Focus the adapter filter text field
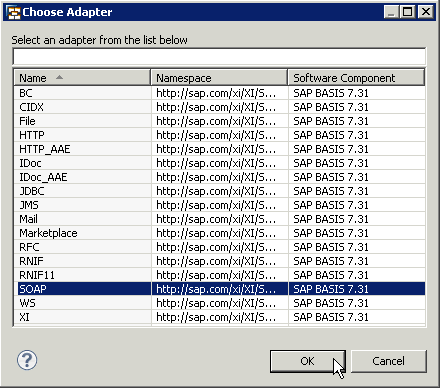 click(x=219, y=57)
